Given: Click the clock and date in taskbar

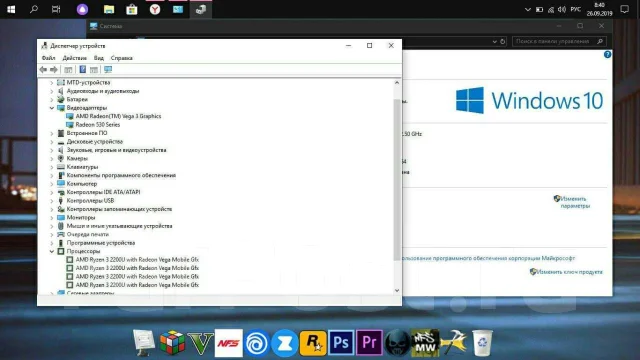Looking at the screenshot, I should (x=599, y=9).
